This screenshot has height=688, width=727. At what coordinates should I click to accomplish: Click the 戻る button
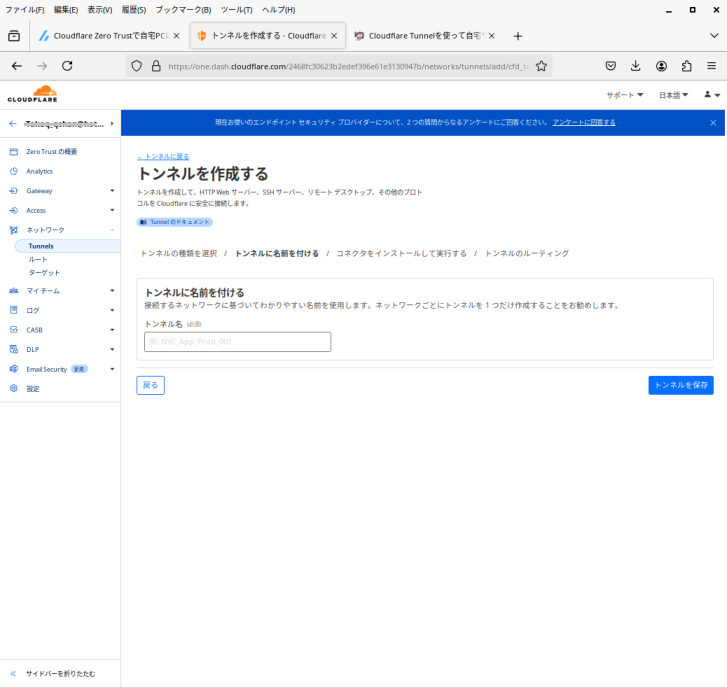point(150,385)
